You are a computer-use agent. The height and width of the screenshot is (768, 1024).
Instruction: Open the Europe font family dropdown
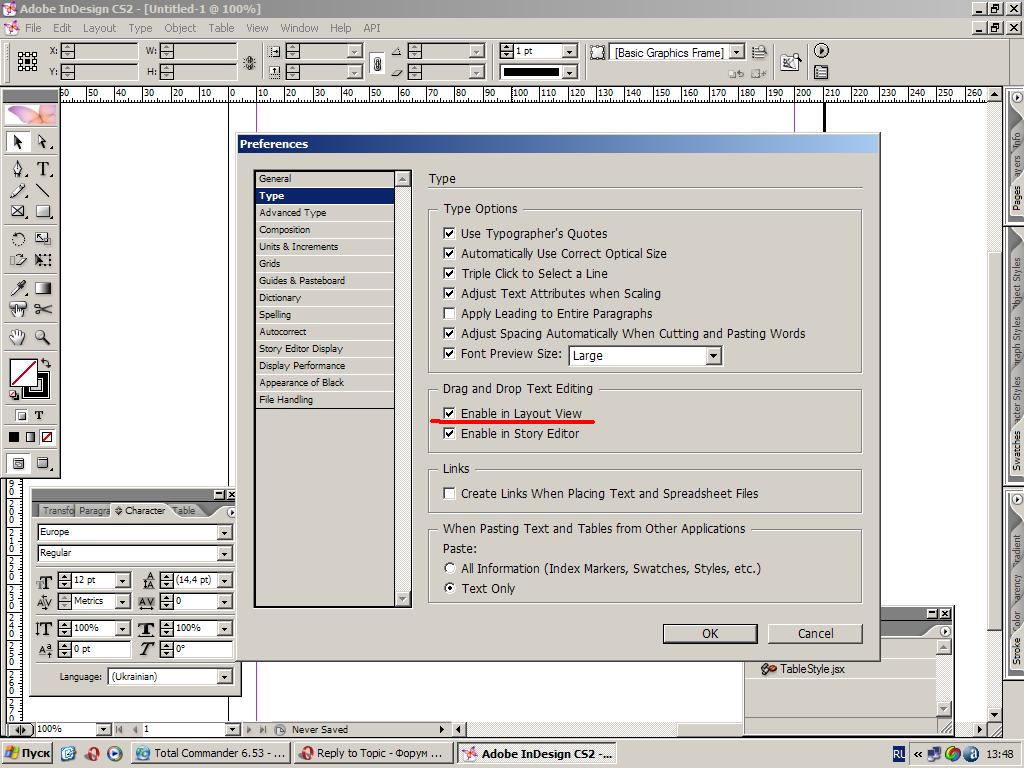click(225, 533)
